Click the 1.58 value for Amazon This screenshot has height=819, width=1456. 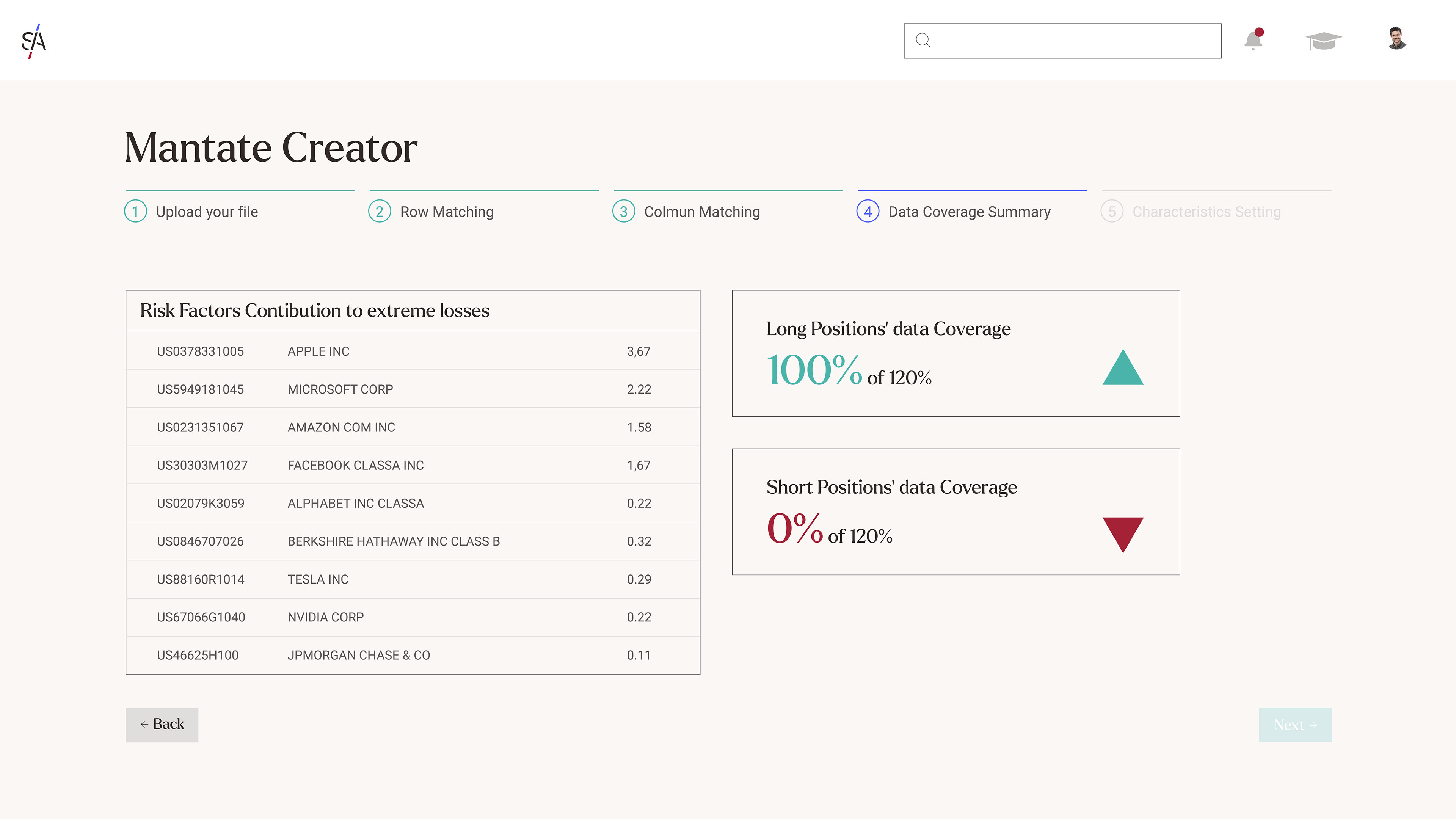[639, 427]
